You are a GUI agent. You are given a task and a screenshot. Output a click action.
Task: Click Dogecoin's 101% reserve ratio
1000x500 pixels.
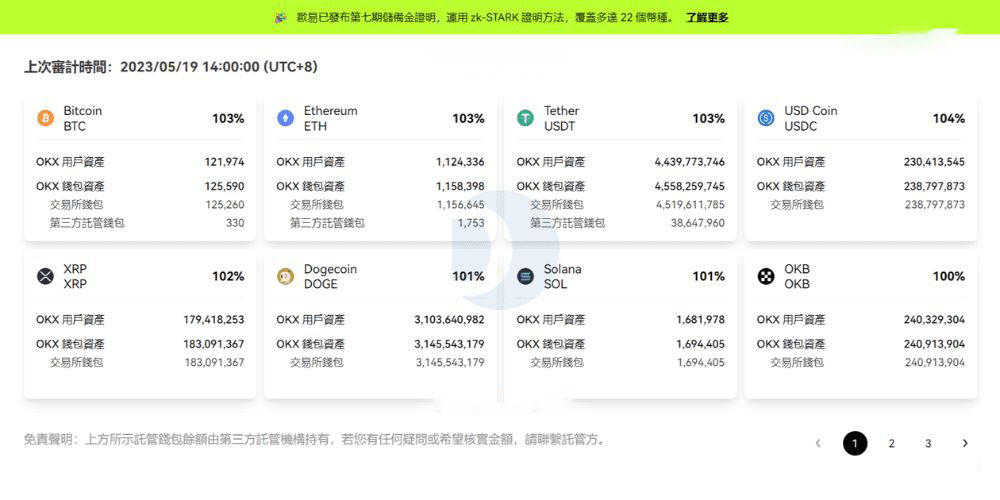coord(469,277)
